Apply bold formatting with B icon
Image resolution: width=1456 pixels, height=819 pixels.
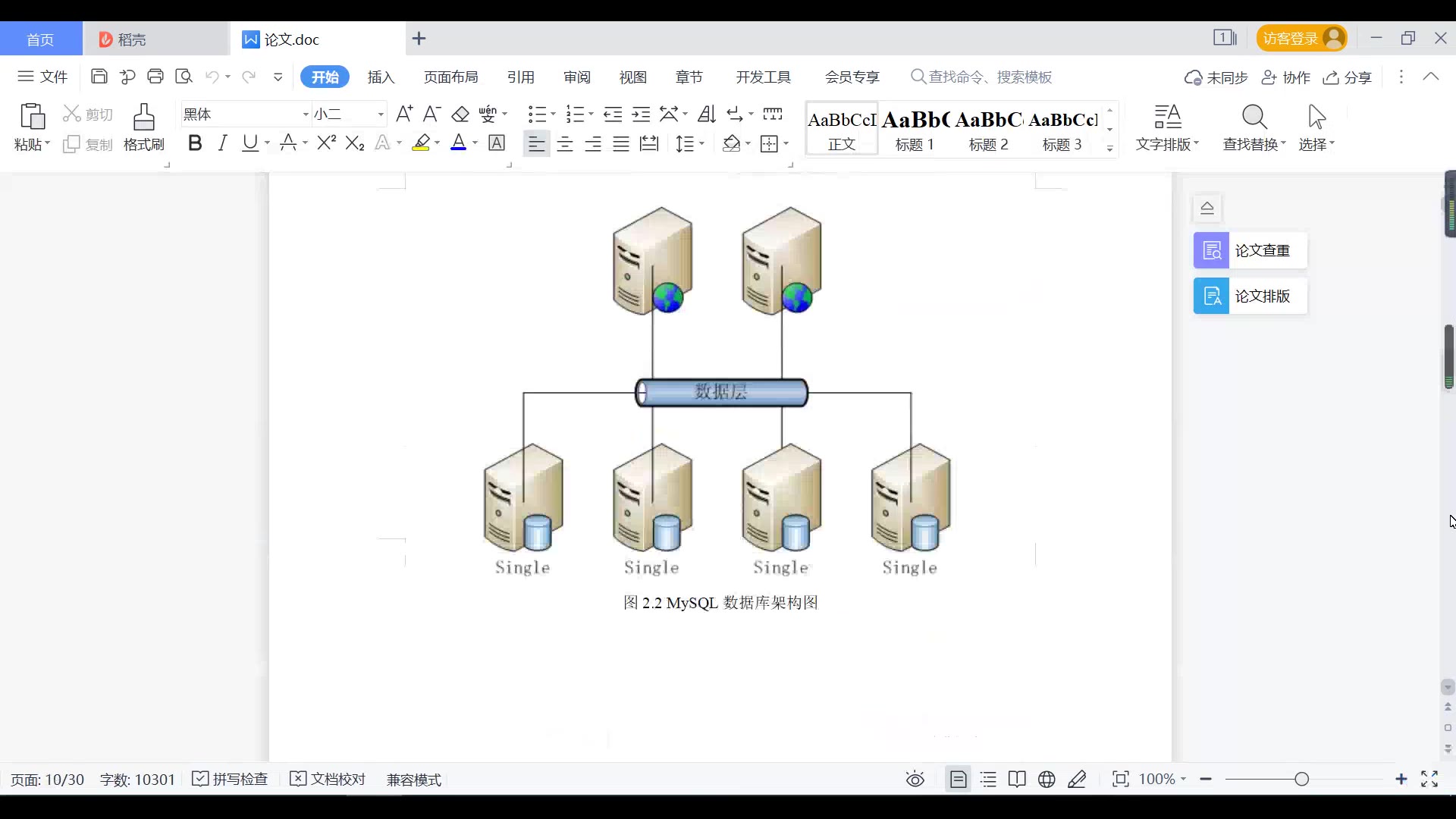coord(195,143)
